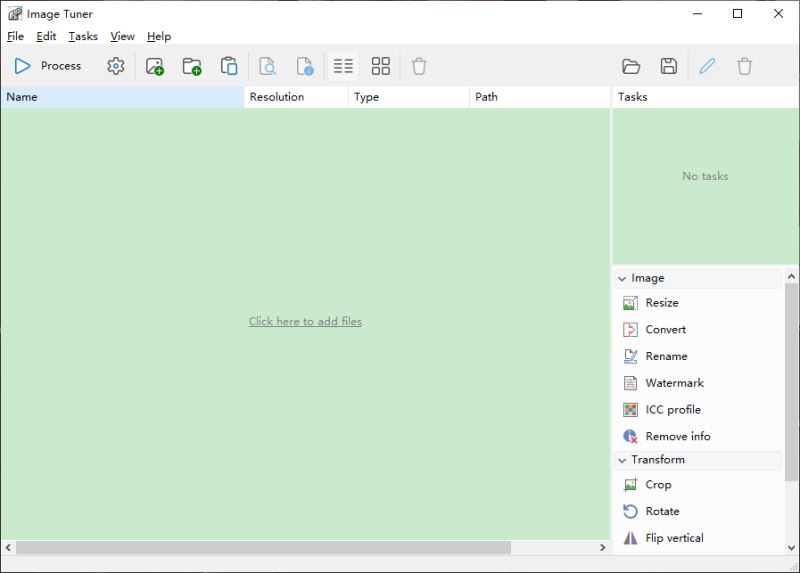The width and height of the screenshot is (800, 573).
Task: Select the 'Watermark' task text
Action: coord(674,383)
